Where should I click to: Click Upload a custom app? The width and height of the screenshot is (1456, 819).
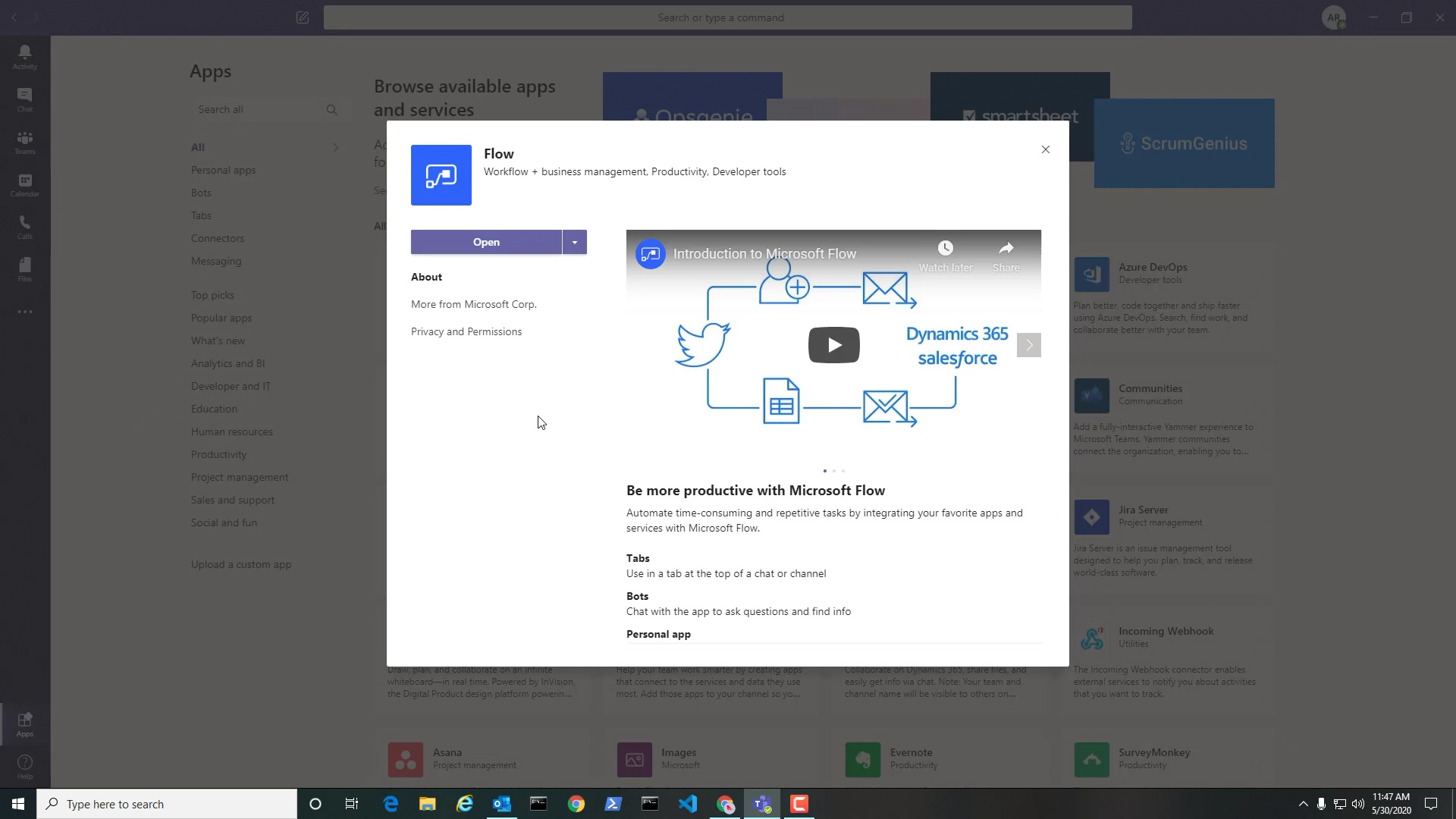point(241,564)
